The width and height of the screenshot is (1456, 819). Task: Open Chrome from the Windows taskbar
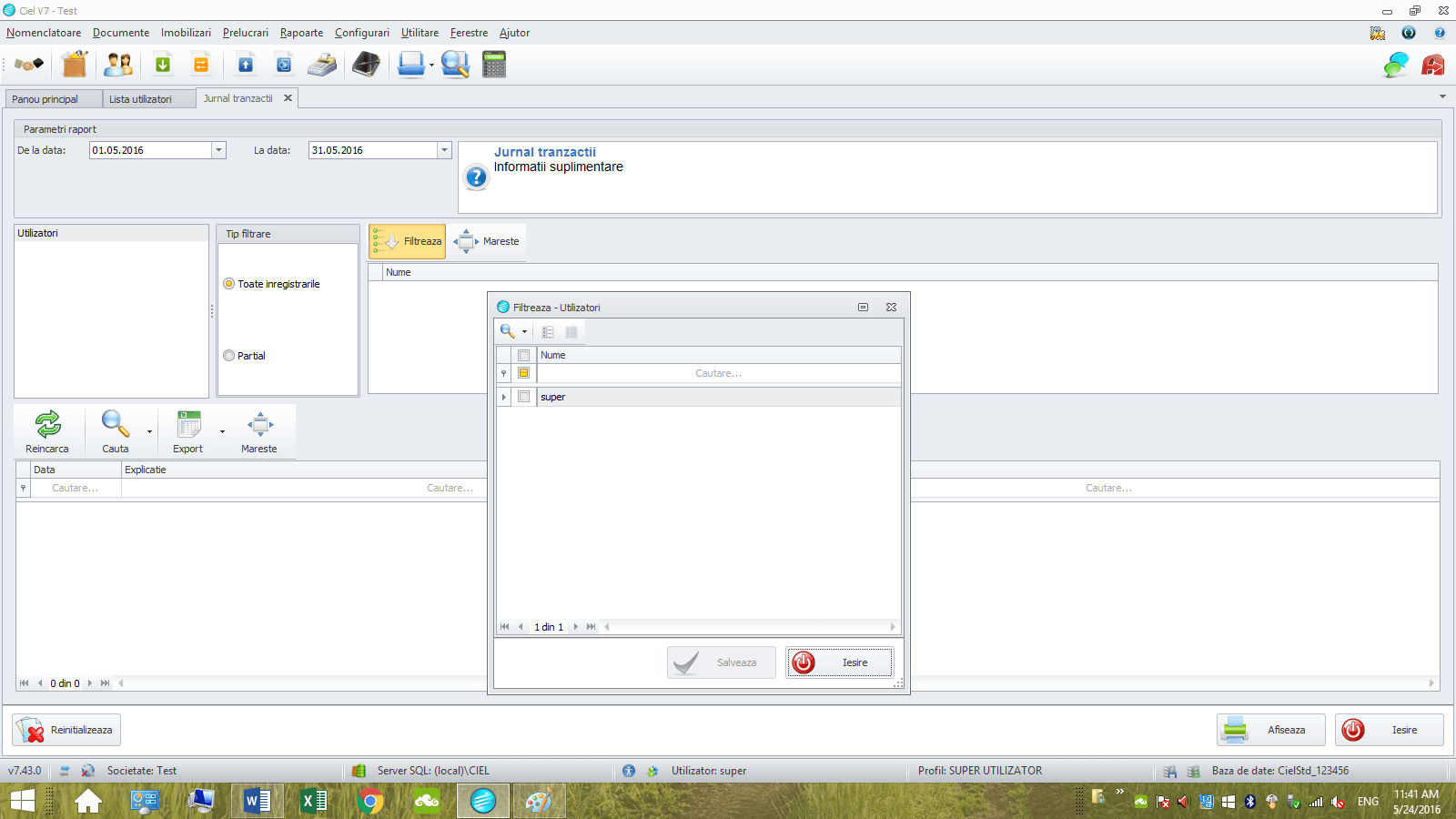(x=370, y=801)
